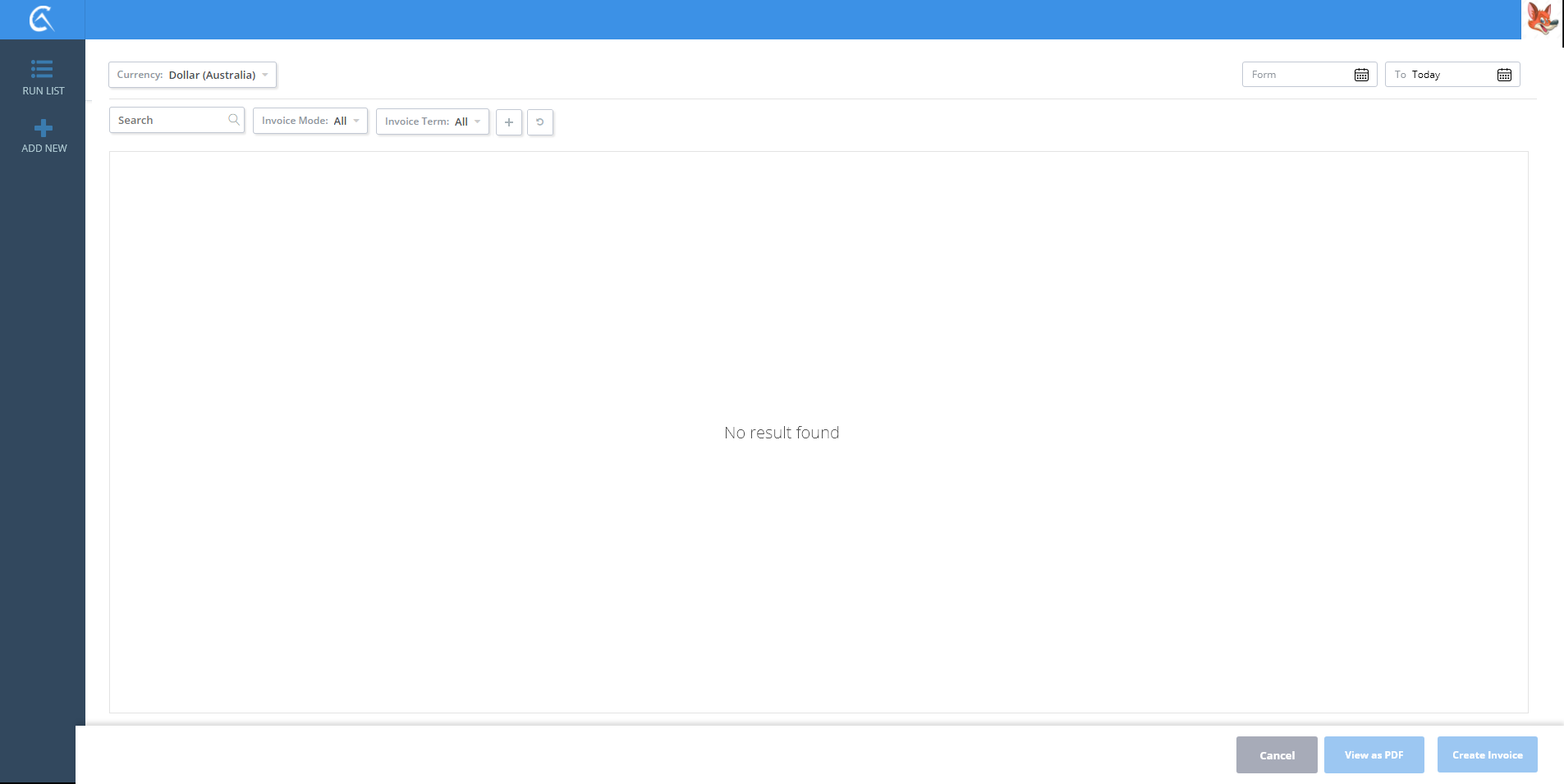Click the magnifier icon in the Search box
This screenshot has width=1564, height=784.
234,120
